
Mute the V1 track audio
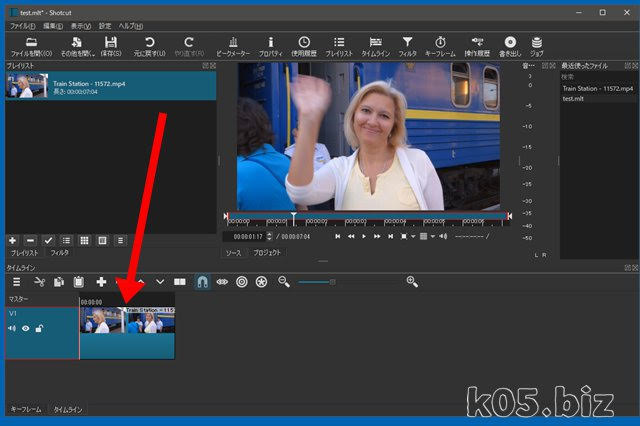(x=13, y=328)
